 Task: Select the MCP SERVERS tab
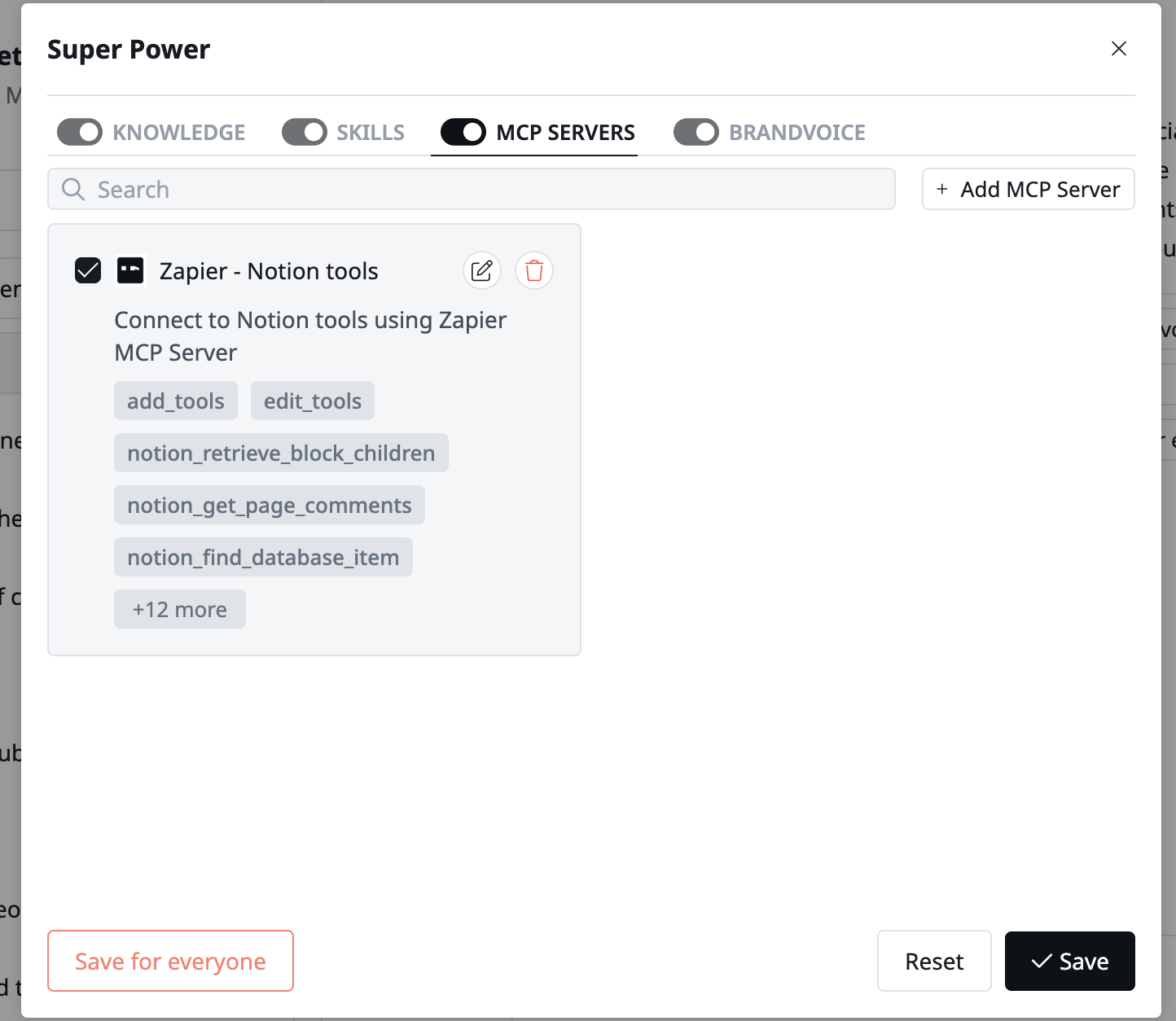click(566, 133)
